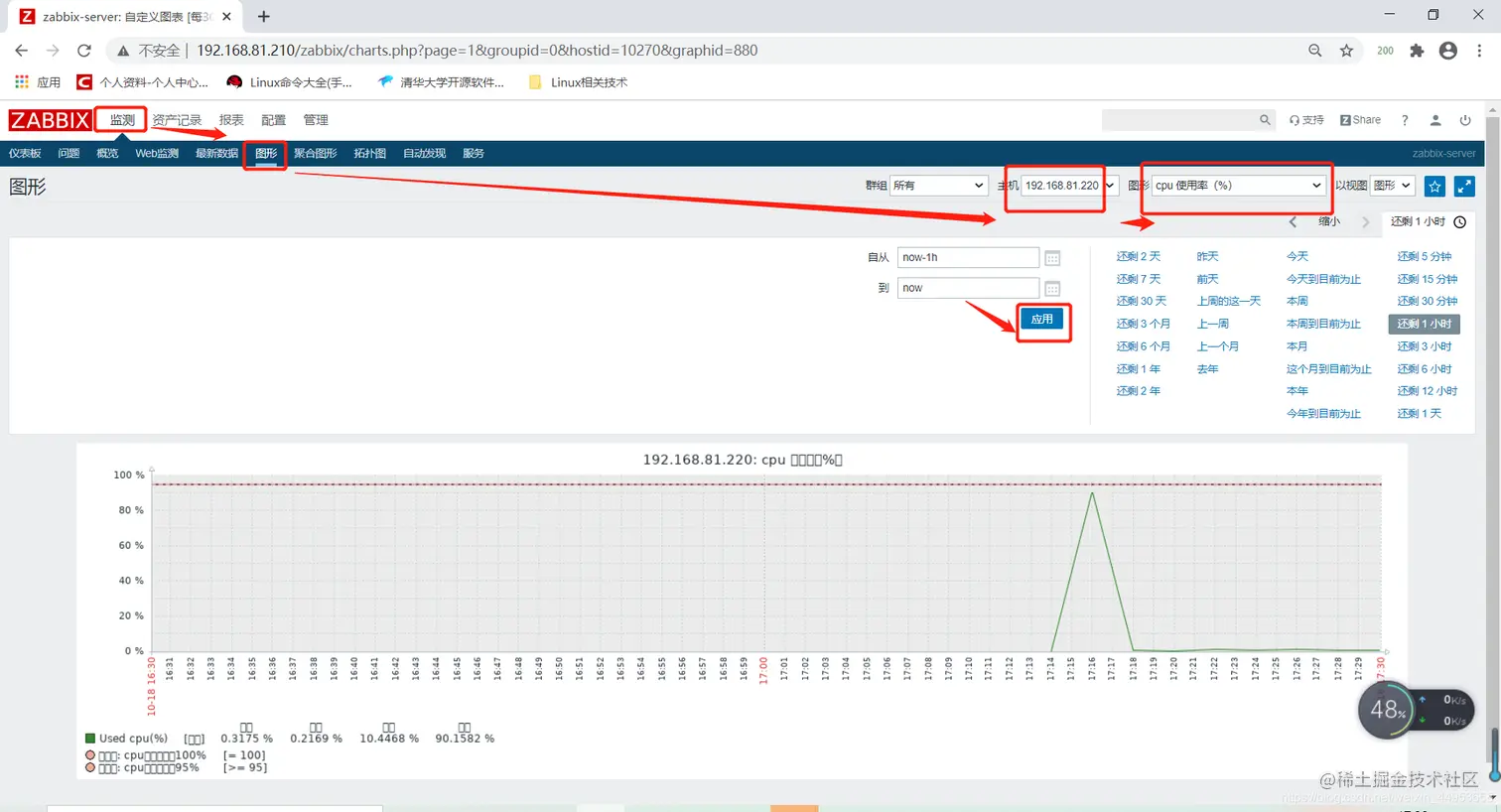
Task: Open the 应用 apps bookmark
Action: pos(38,82)
